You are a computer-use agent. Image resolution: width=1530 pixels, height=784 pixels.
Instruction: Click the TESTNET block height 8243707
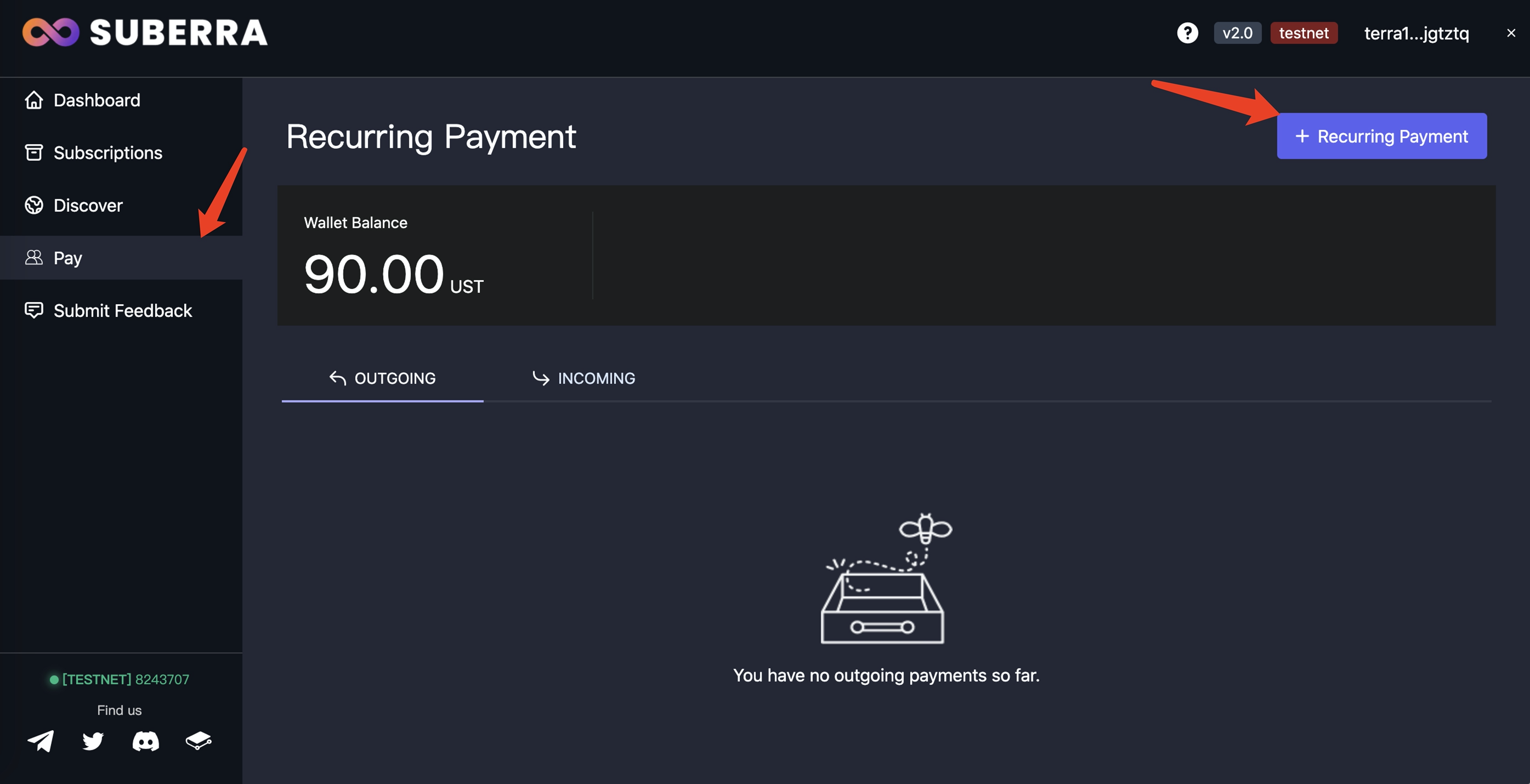[x=126, y=679]
